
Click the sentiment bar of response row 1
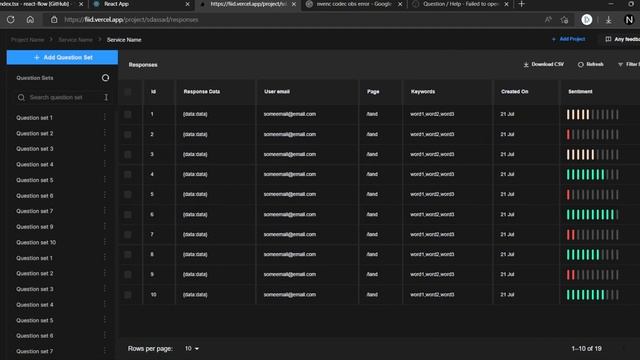pyautogui.click(x=592, y=114)
